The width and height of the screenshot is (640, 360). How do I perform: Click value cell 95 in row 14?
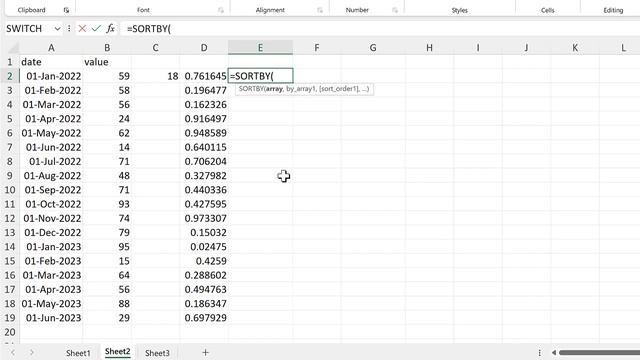point(107,247)
